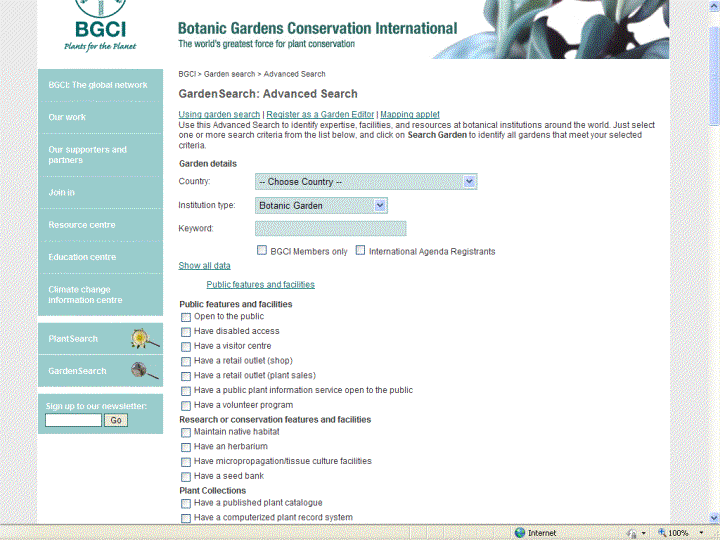Viewport: 720px width, 540px height.
Task: Click Show all data link
Action: (204, 265)
